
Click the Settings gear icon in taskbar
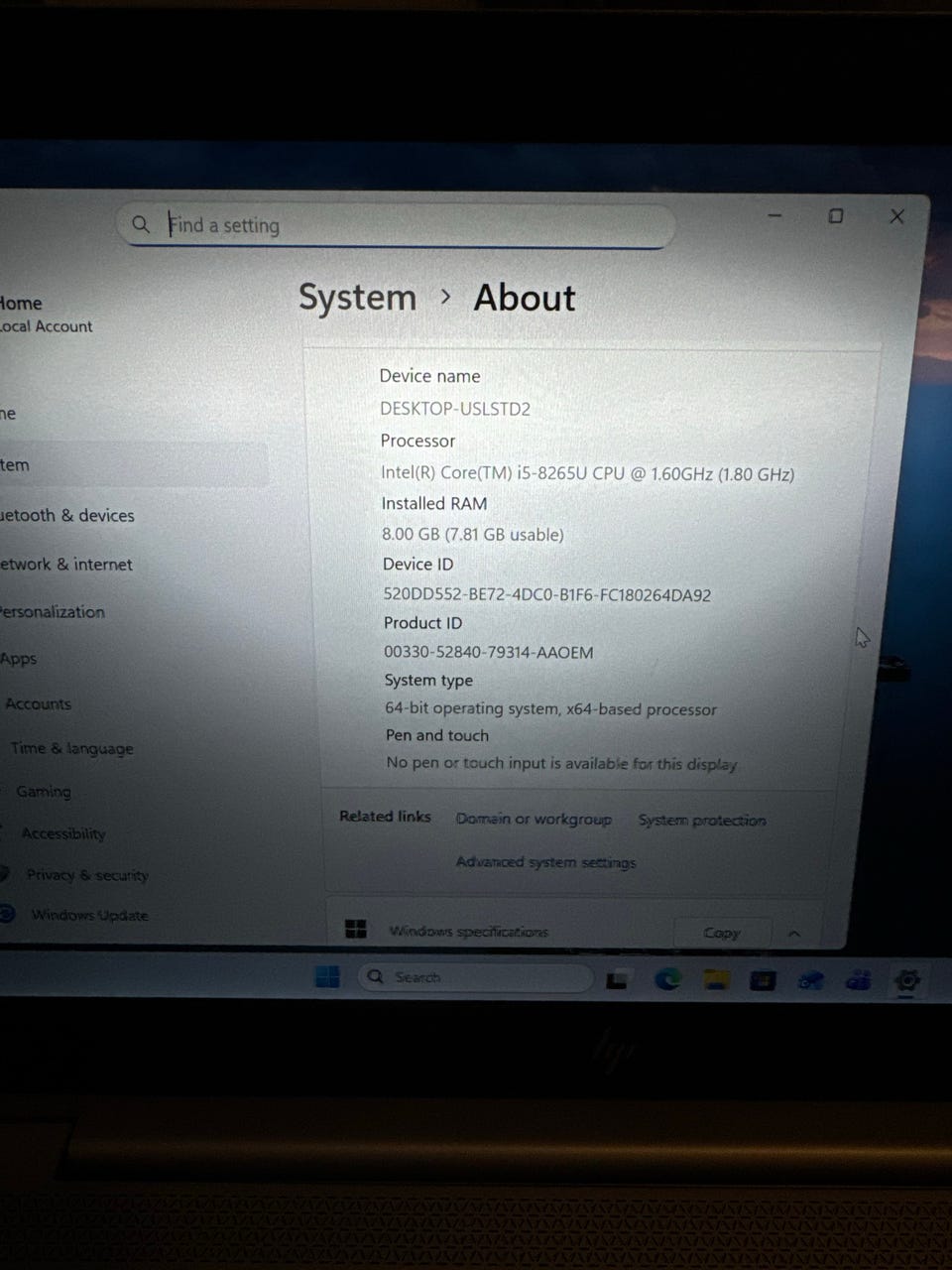[906, 981]
